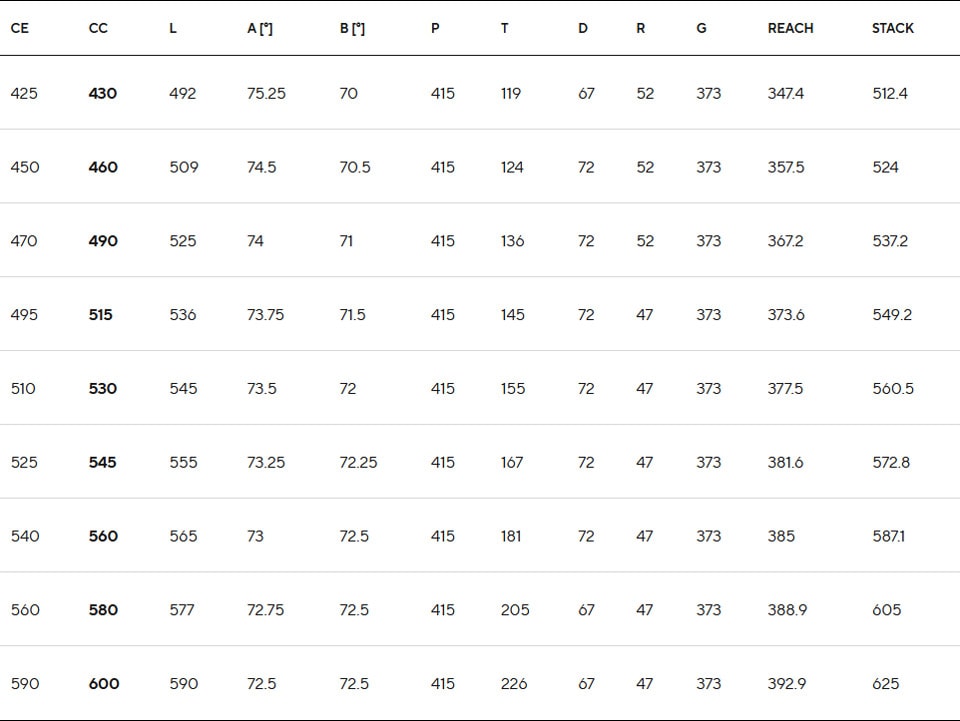
Task: Click the B [°] column header
Action: (352, 28)
